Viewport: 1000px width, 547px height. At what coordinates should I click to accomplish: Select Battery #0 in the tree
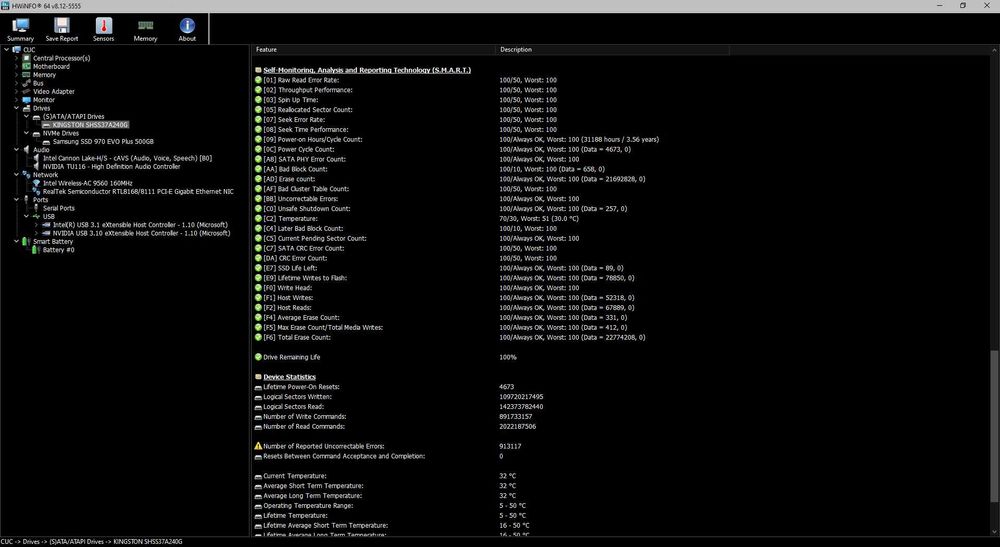pyautogui.click(x=58, y=250)
